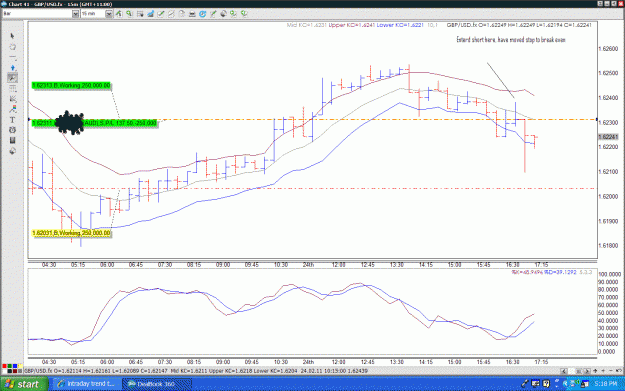Click the round globe icon in the top toolbar

[223, 14]
